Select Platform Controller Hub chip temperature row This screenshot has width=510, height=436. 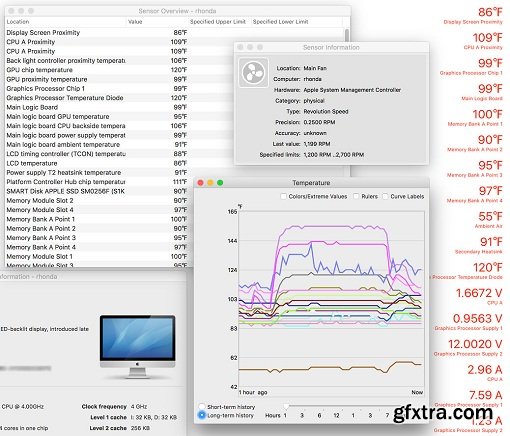click(x=100, y=182)
